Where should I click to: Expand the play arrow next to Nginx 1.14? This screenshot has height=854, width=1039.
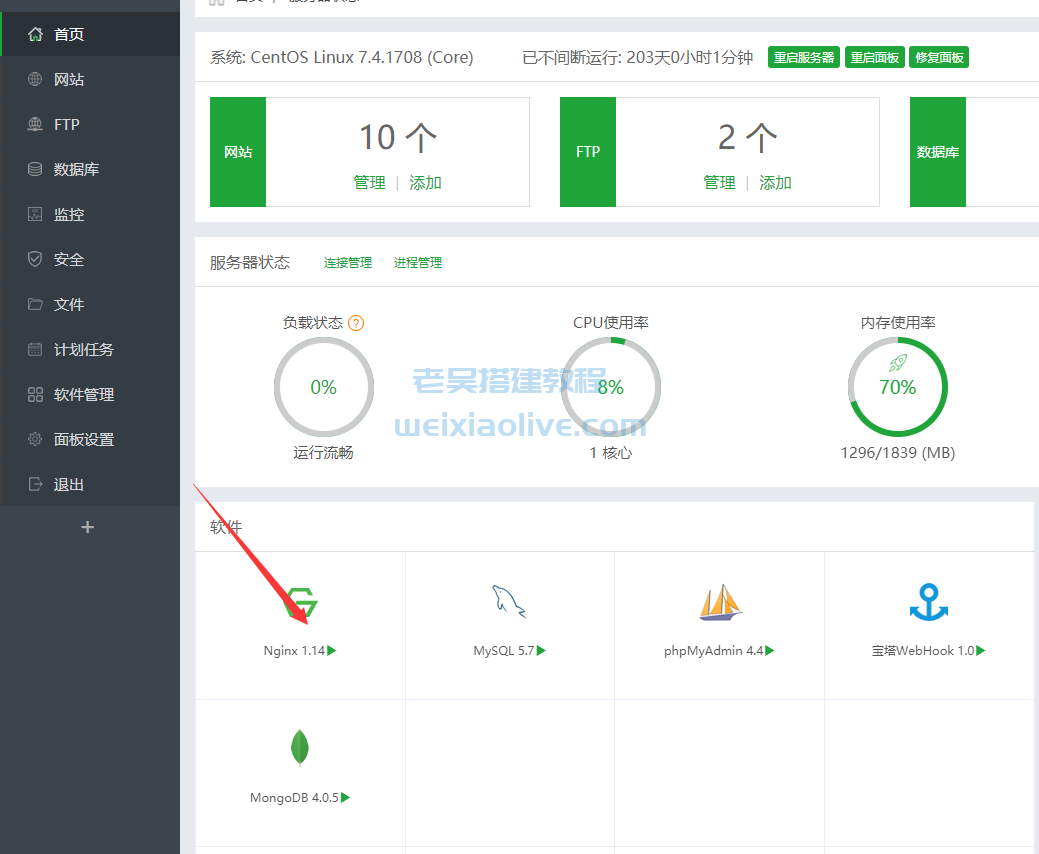[x=332, y=651]
